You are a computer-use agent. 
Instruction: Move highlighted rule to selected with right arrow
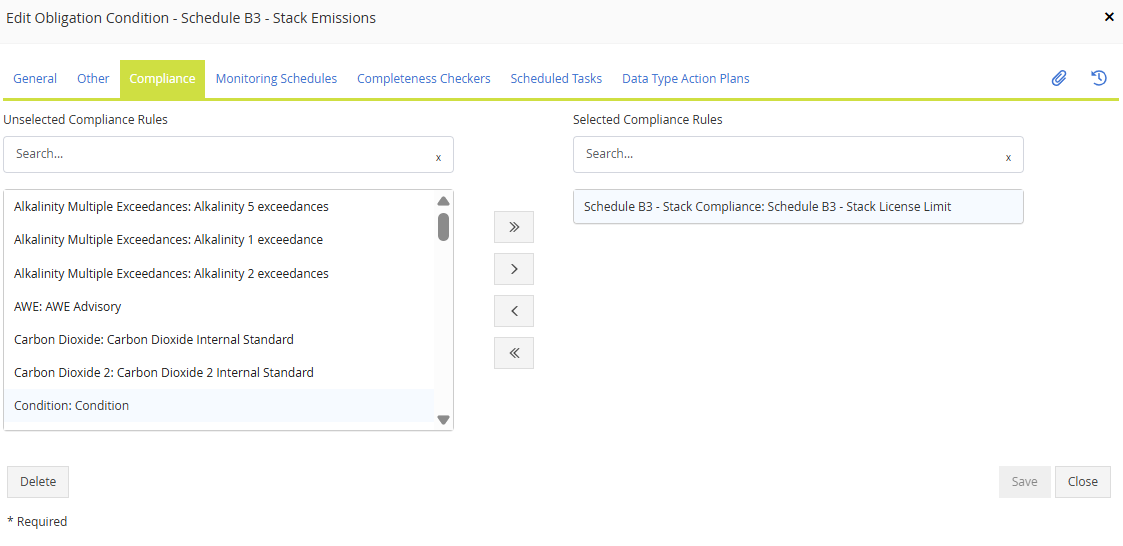pyautogui.click(x=514, y=269)
